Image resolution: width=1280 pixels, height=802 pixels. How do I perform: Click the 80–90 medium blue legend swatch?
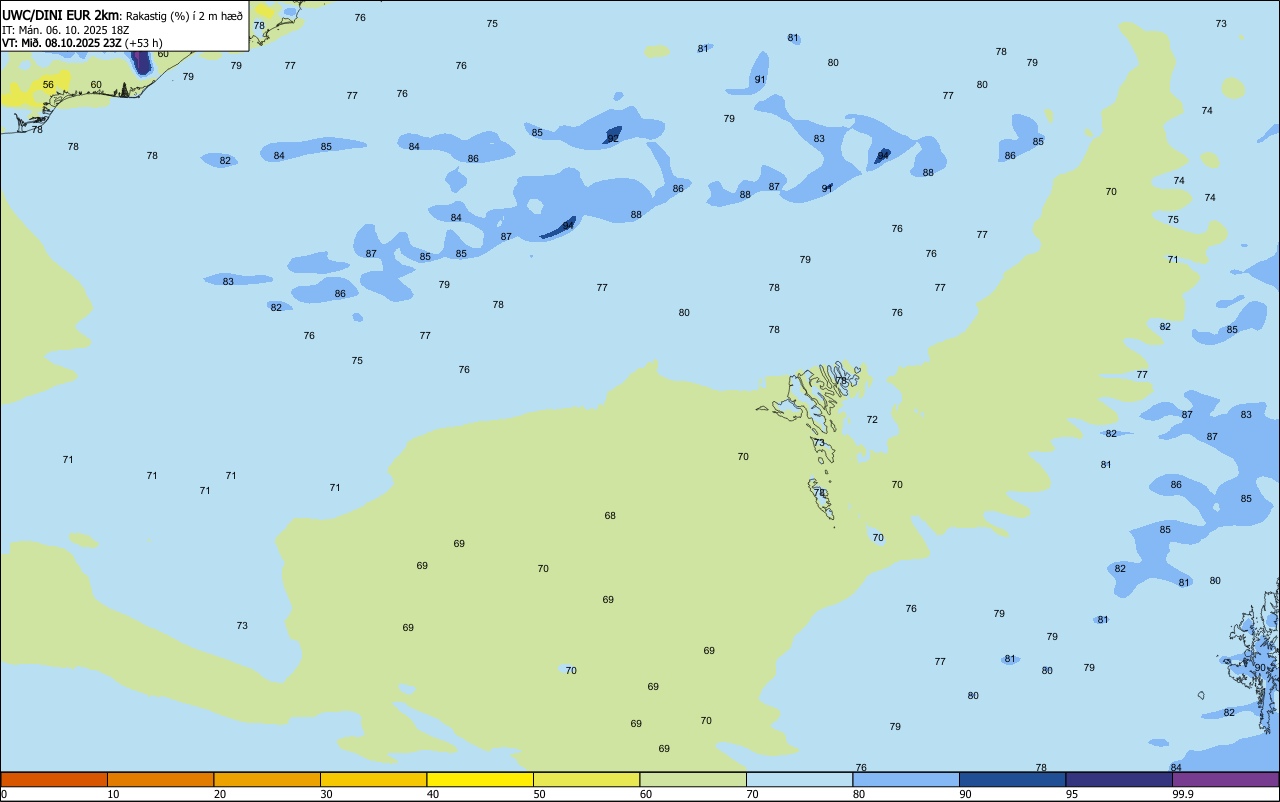pyautogui.click(x=906, y=779)
